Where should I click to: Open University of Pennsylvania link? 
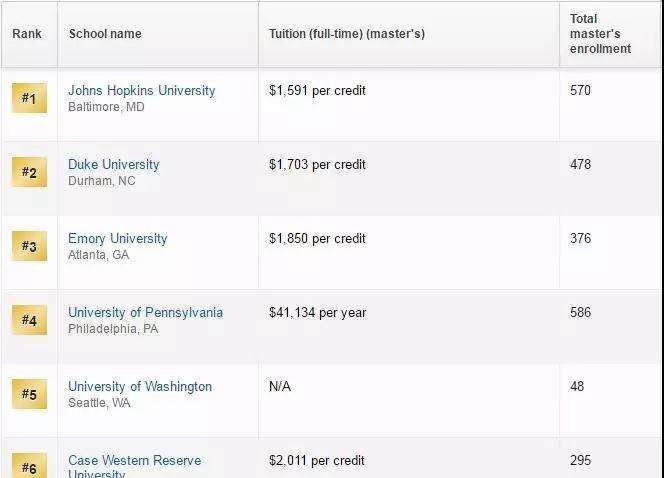[145, 312]
